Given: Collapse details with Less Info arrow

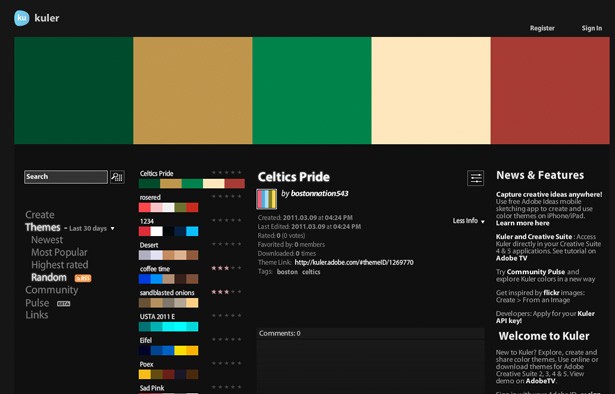Looking at the screenshot, I should (469, 221).
